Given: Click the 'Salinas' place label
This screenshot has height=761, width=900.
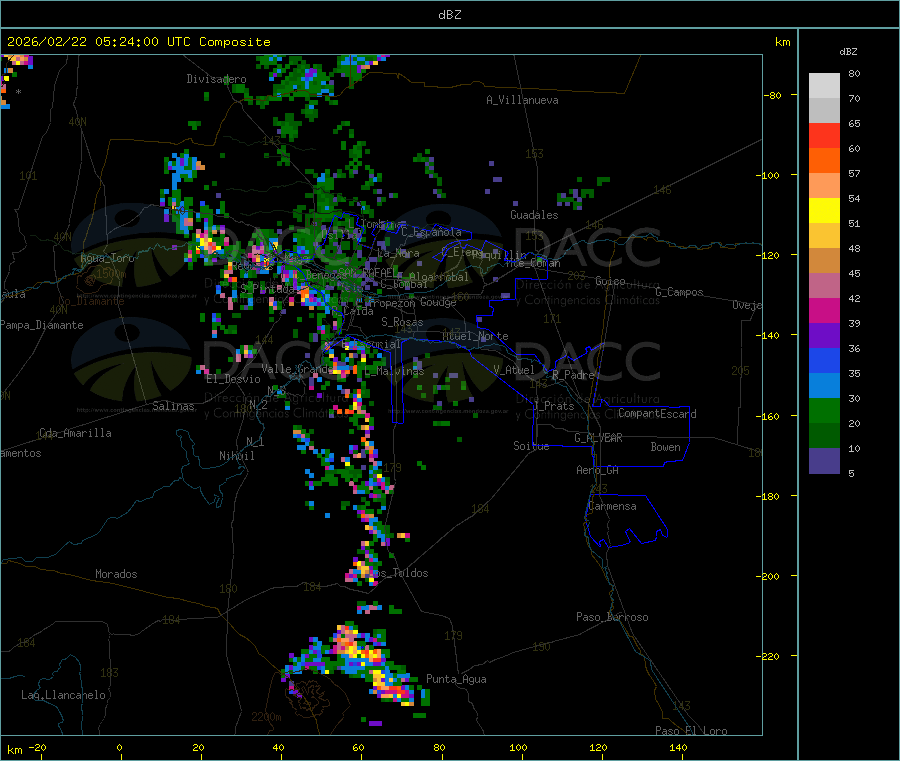Looking at the screenshot, I should tap(173, 406).
